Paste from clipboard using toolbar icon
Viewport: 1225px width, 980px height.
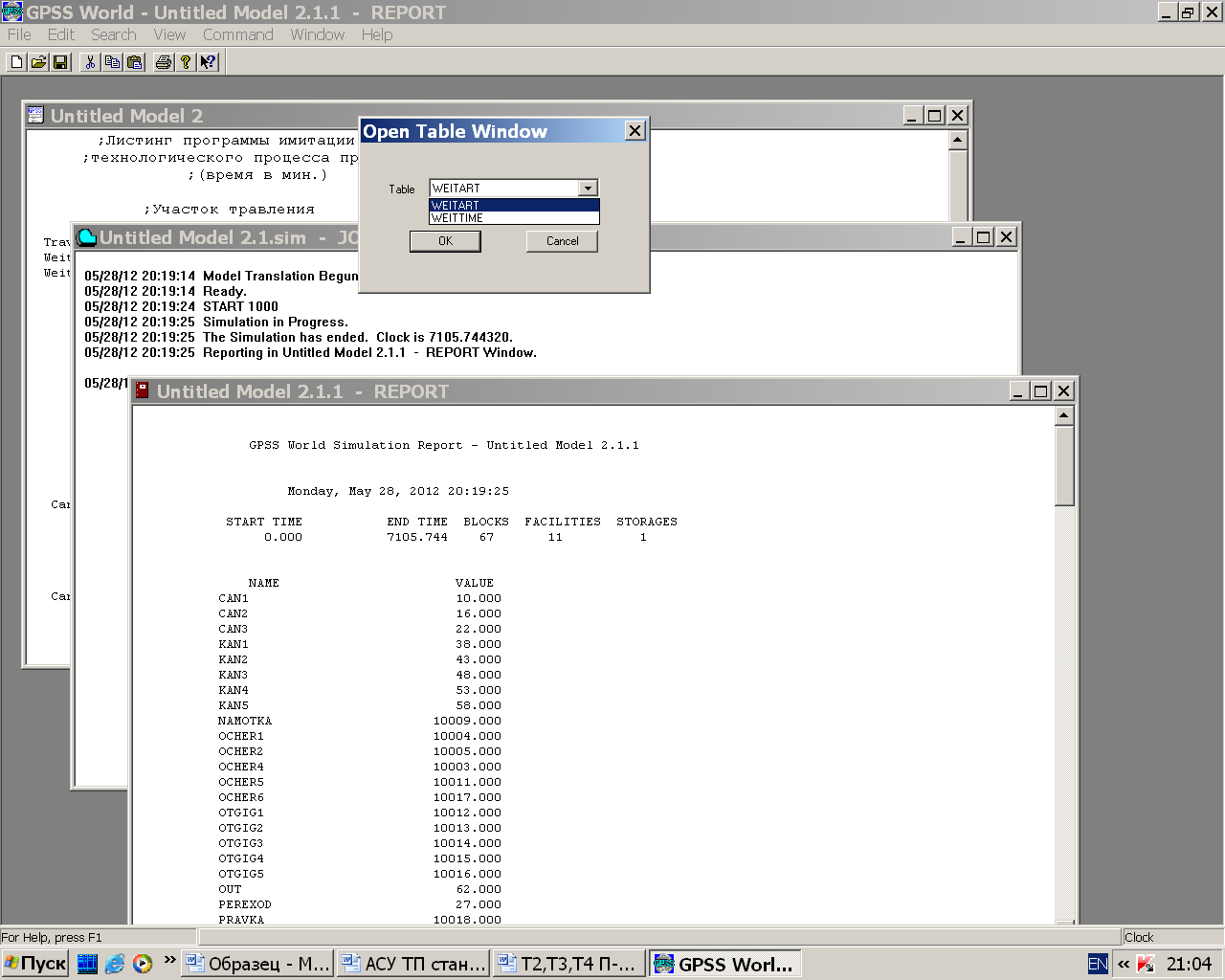(135, 62)
